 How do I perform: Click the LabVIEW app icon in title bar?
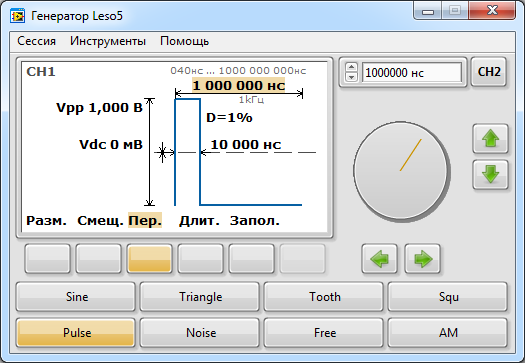(x=17, y=16)
